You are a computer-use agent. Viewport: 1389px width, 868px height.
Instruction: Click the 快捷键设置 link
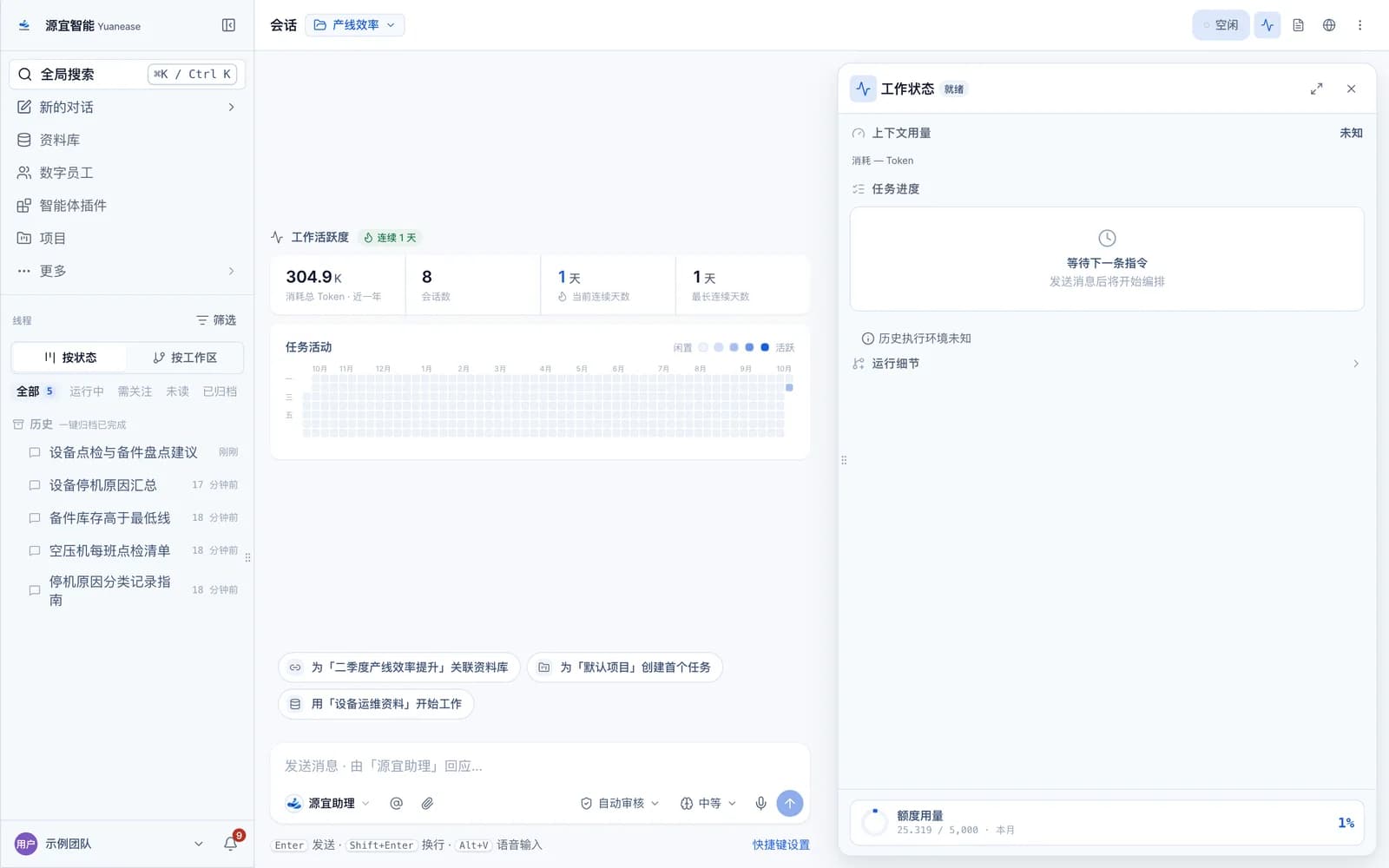click(781, 845)
